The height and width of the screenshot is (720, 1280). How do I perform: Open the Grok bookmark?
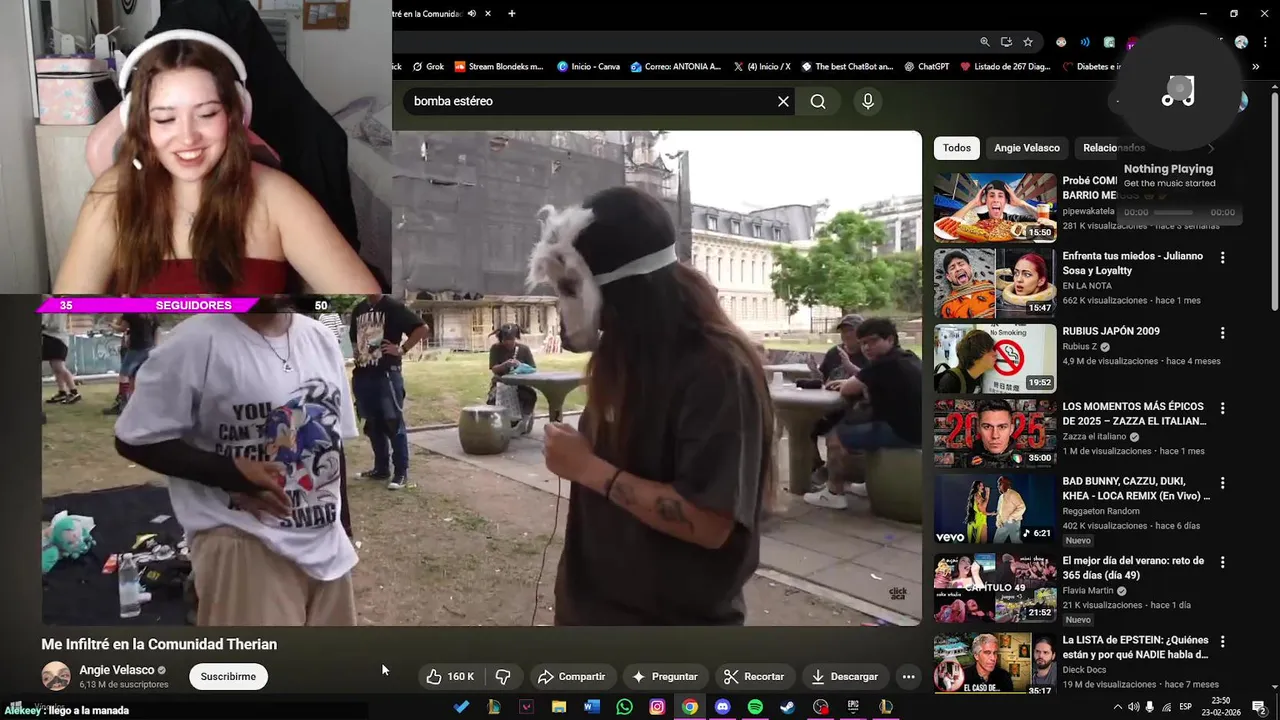[426, 67]
